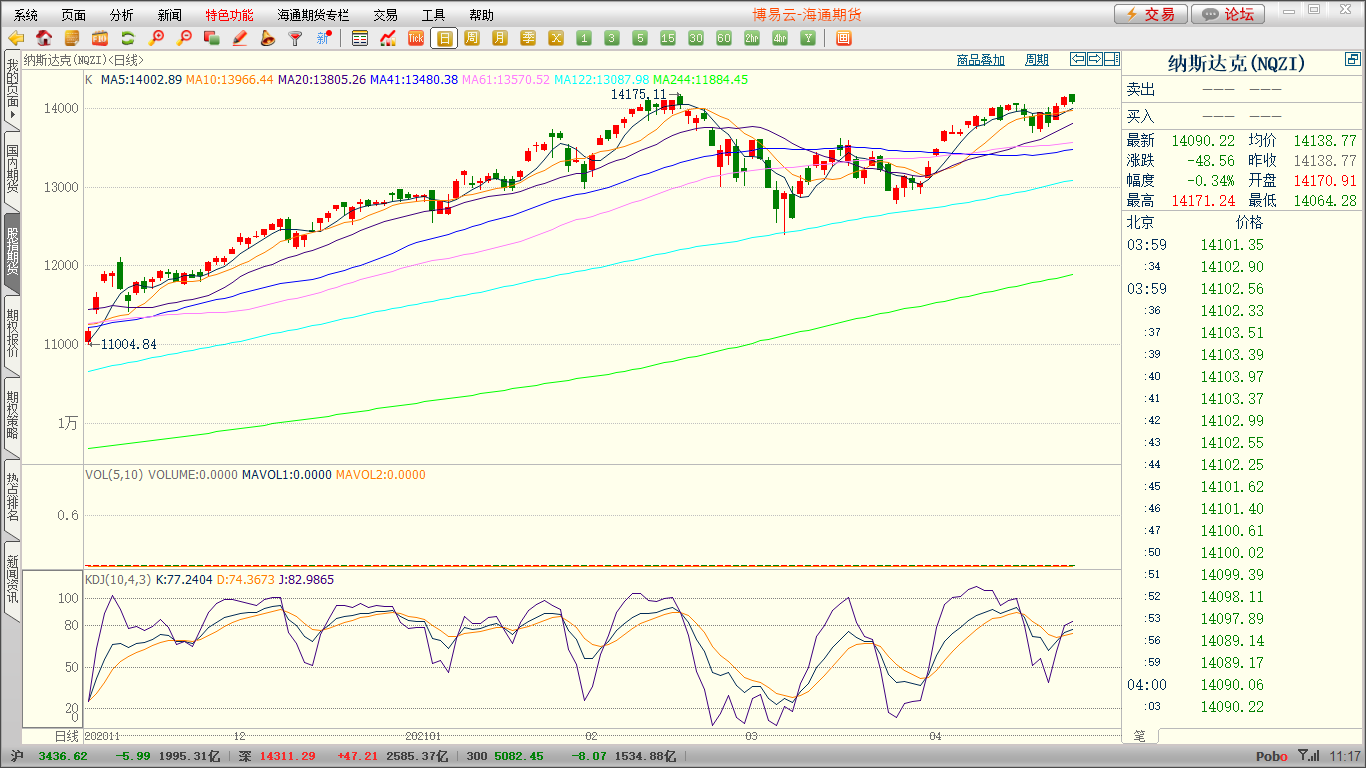The width and height of the screenshot is (1366, 768).
Task: Click the 论坛 forum button
Action: pos(1229,14)
